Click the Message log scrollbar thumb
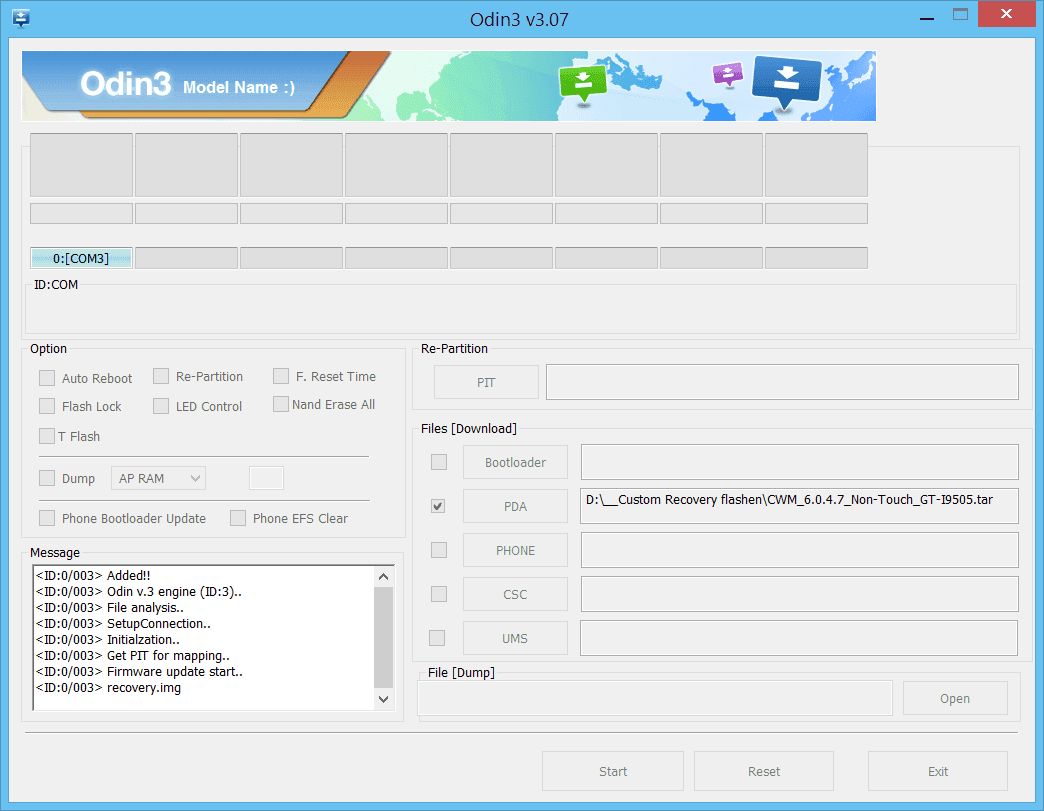This screenshot has height=811, width=1044. [x=384, y=637]
